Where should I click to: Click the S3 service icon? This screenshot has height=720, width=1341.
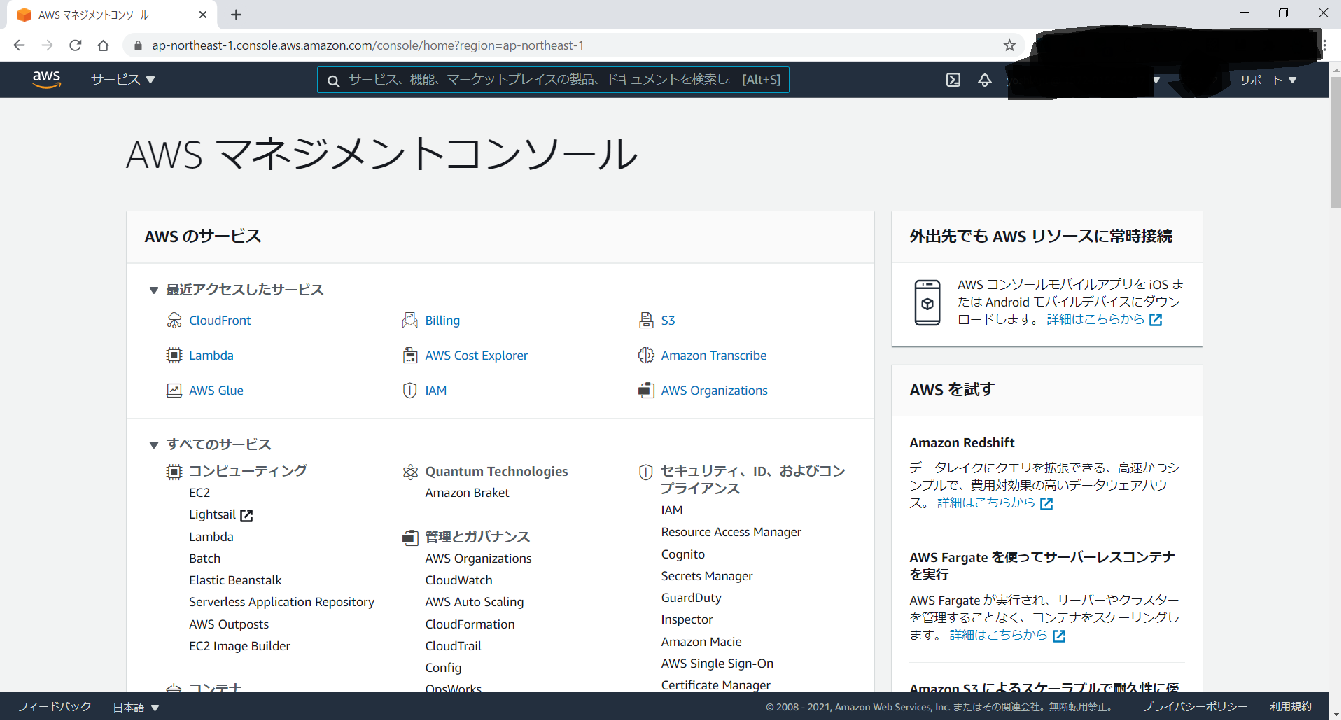click(x=646, y=321)
